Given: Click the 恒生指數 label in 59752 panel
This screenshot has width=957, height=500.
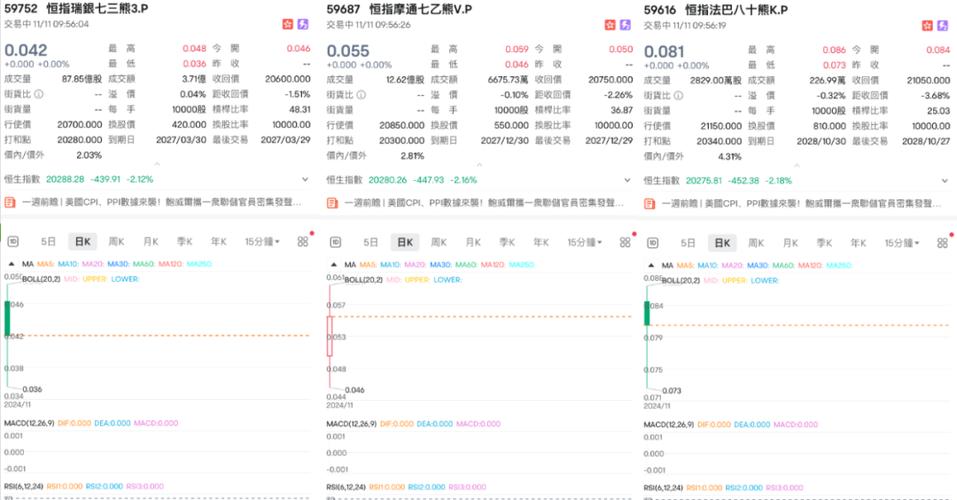Looking at the screenshot, I should [22, 179].
